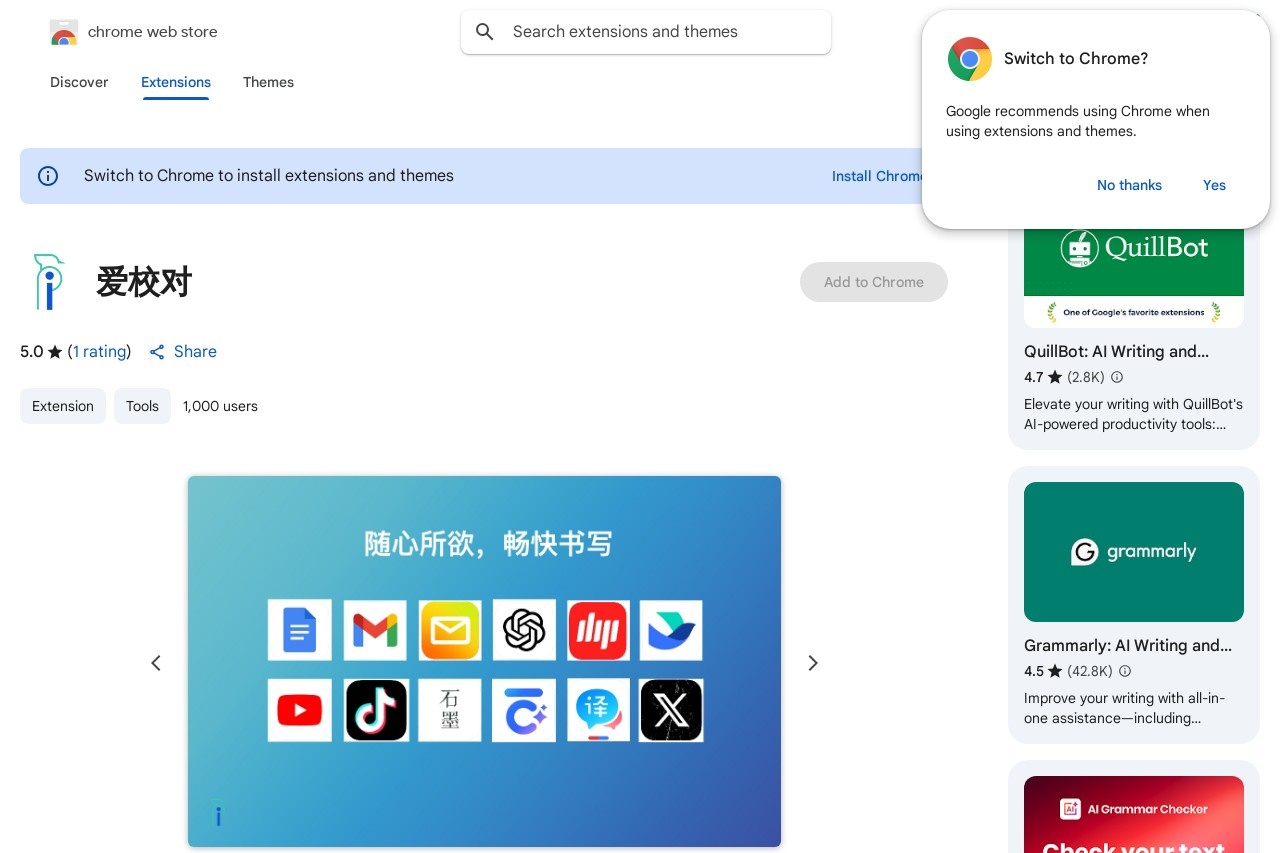Click the 1,000 users text
The image size is (1280, 853).
coord(220,406)
